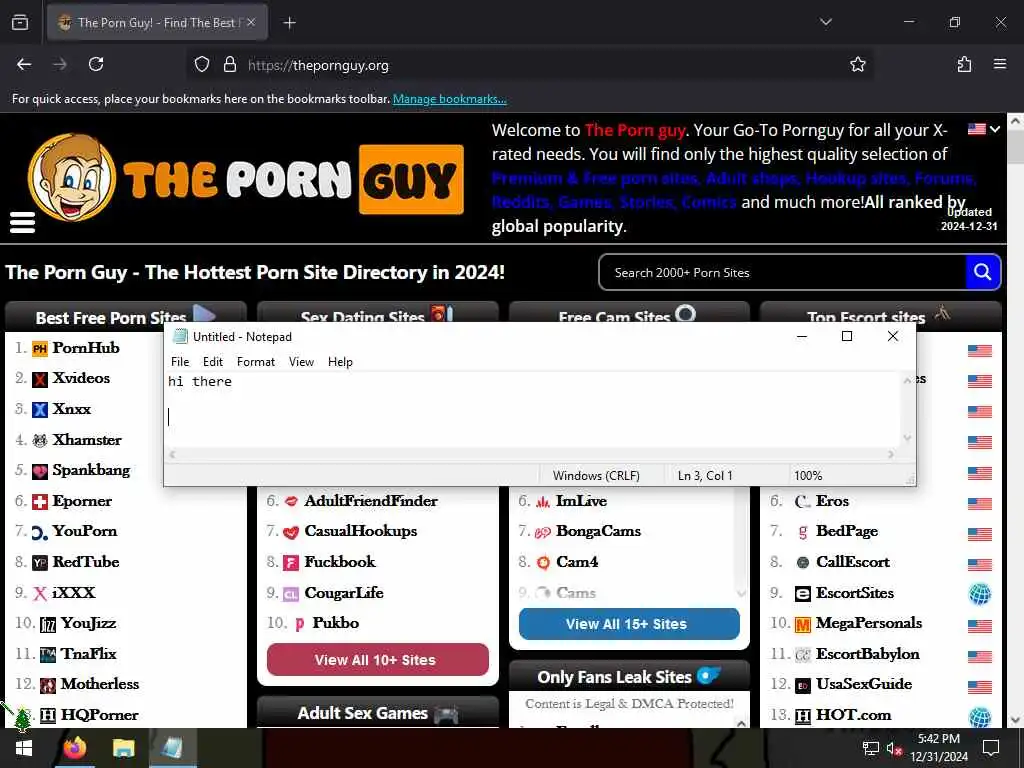The width and height of the screenshot is (1024, 768).
Task: Click the up arrow in the Only Fans list
Action: pyautogui.click(x=741, y=723)
